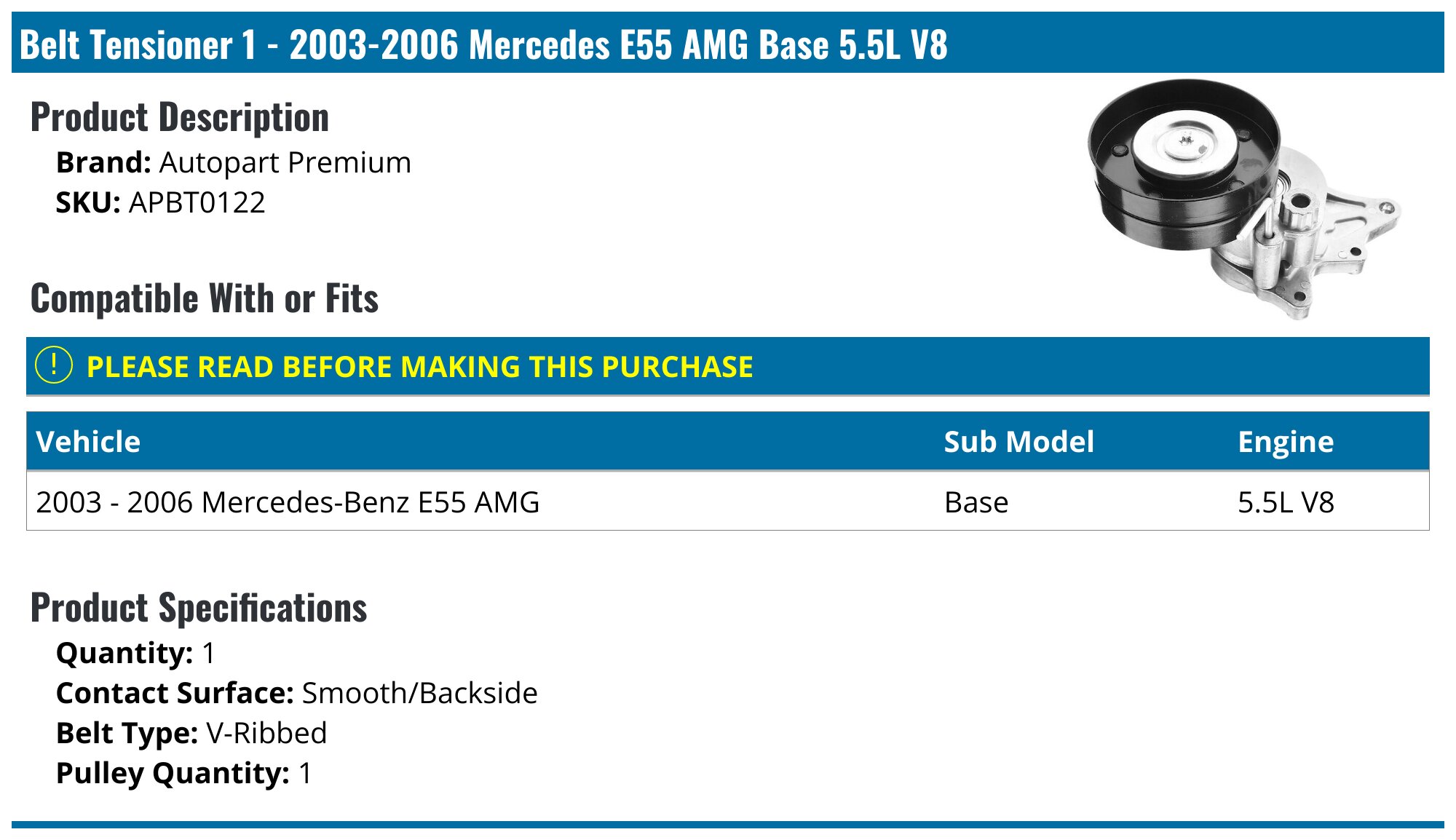The image size is (1456, 840).
Task: Click the black pulley wheel in image
Action: click(x=1184, y=164)
